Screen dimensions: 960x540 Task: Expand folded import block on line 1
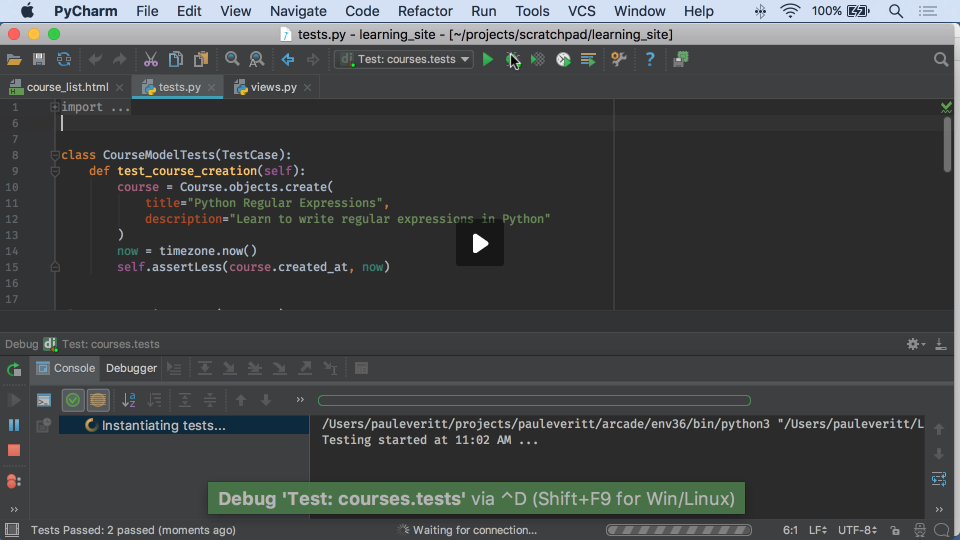pyautogui.click(x=54, y=107)
